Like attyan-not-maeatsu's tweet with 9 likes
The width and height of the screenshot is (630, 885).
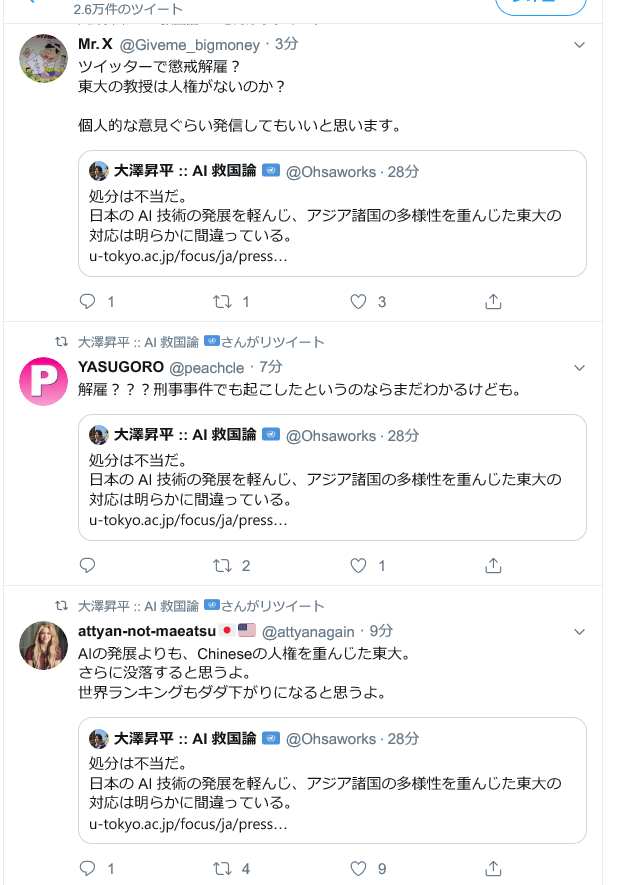coord(359,869)
